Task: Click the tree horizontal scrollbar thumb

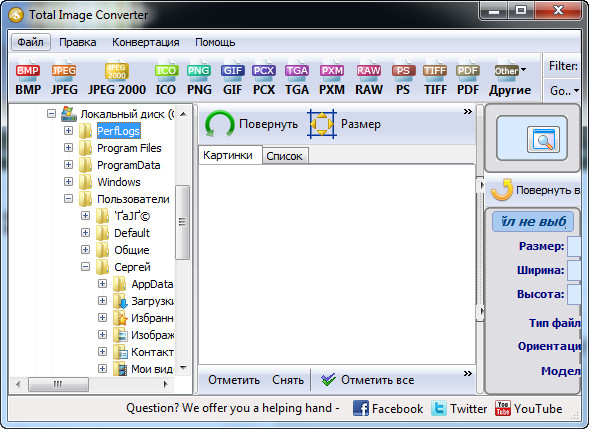Action: [59, 384]
